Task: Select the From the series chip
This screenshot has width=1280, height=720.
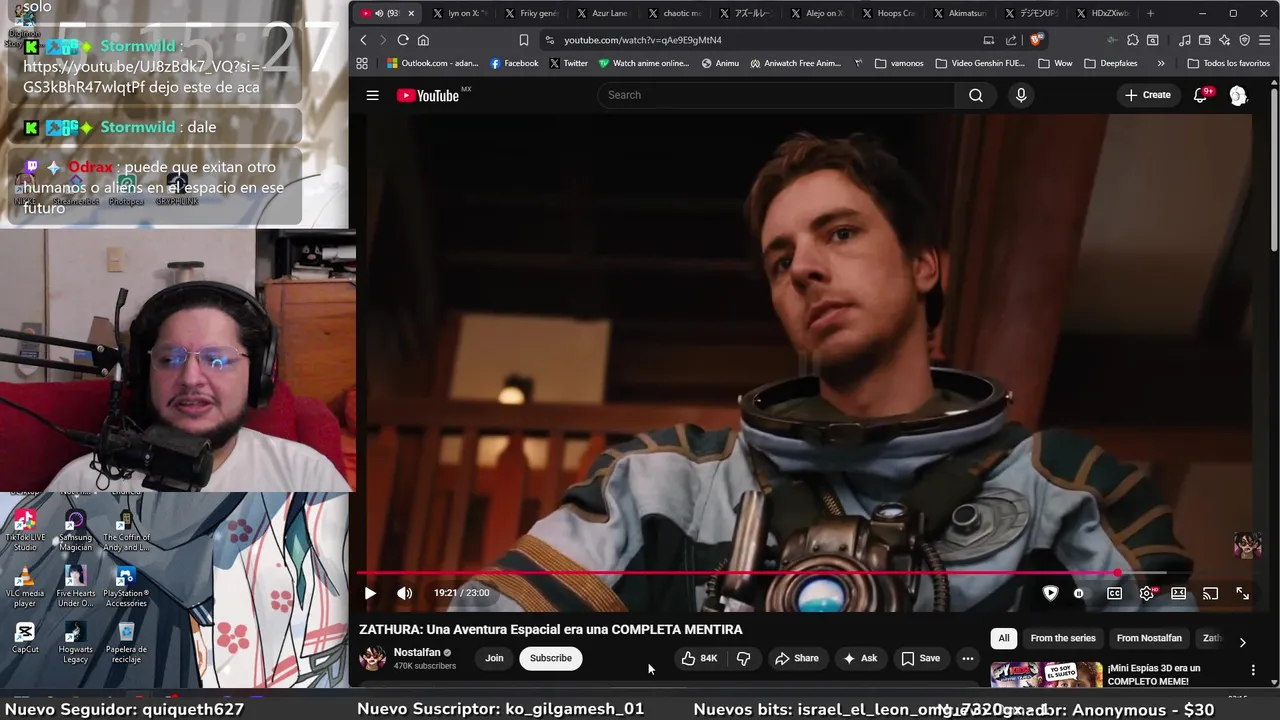Action: pyautogui.click(x=1063, y=638)
